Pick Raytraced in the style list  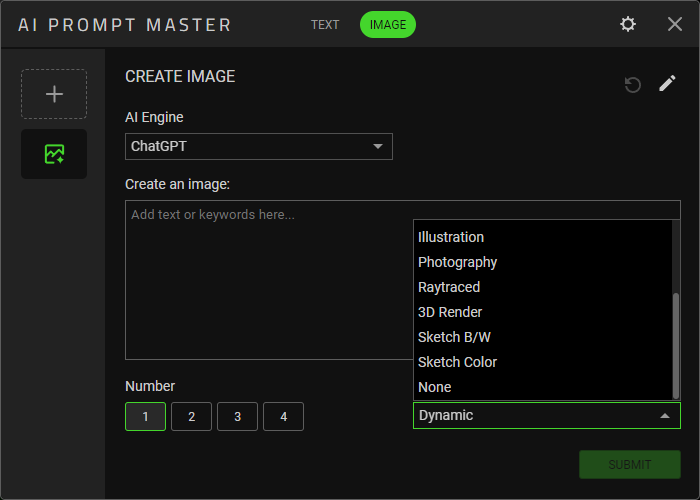click(x=449, y=287)
